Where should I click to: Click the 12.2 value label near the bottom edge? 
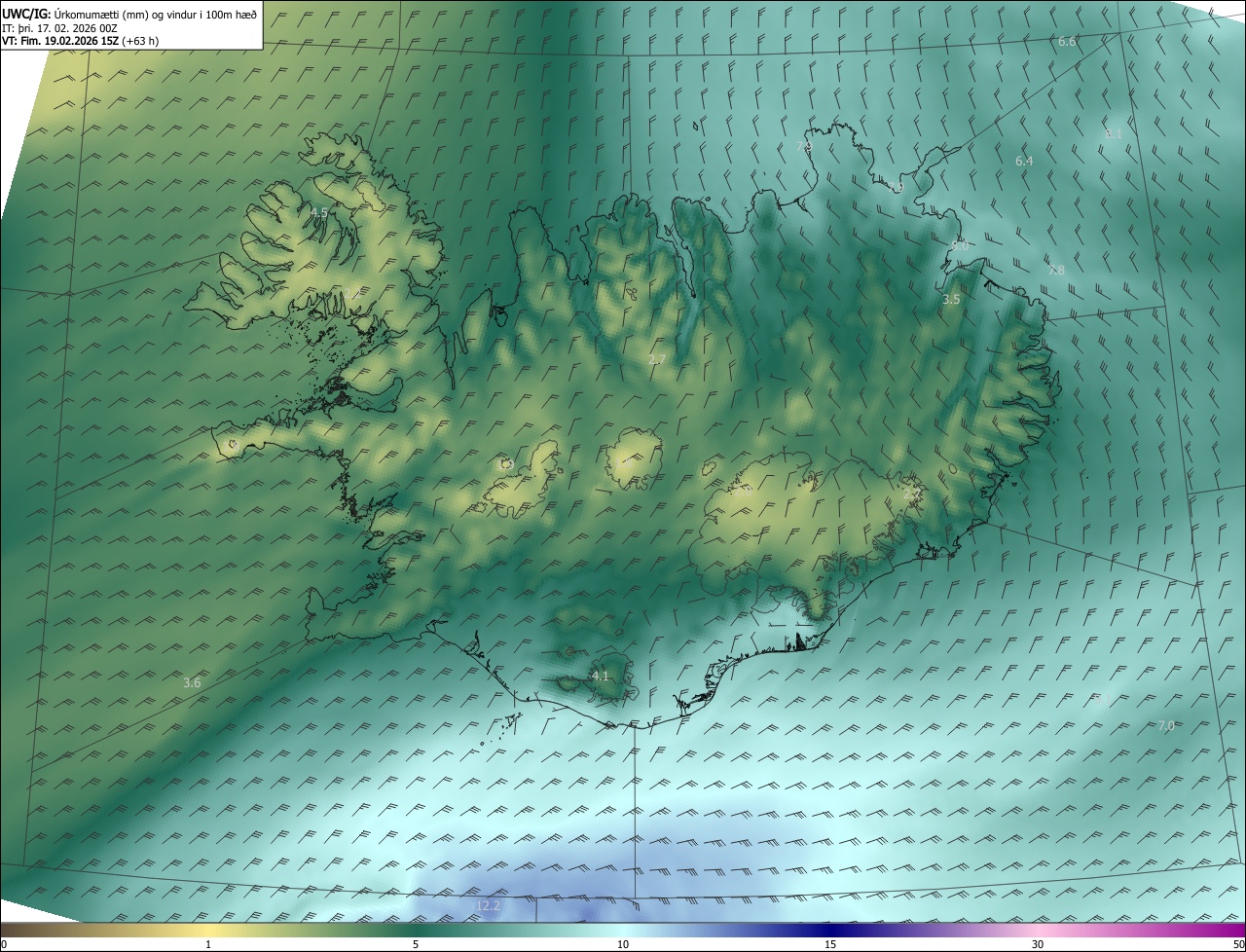[x=488, y=906]
